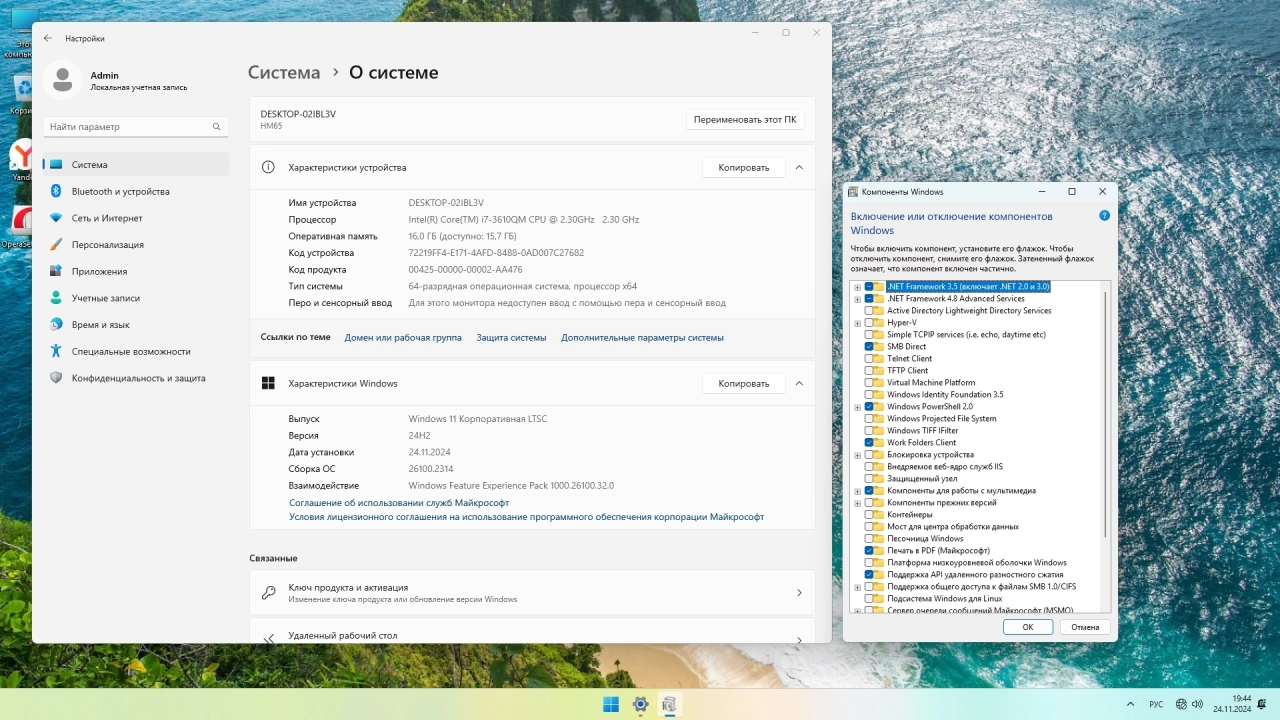Screen dimensions: 1280x720
Task: Click the help icon in Компоненты Windows
Action: coord(1104,215)
